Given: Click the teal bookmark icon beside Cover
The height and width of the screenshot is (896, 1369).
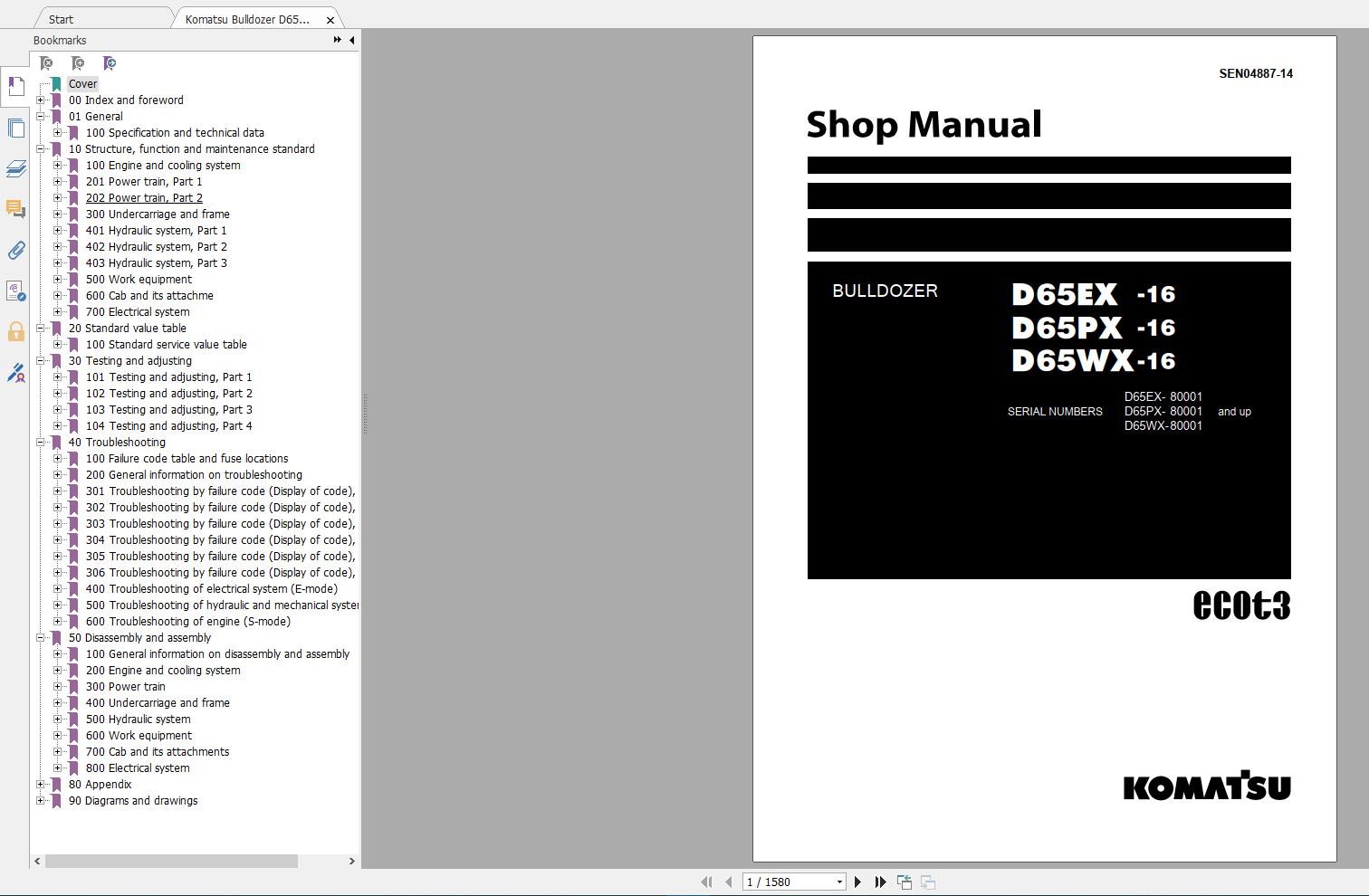Looking at the screenshot, I should [x=56, y=84].
